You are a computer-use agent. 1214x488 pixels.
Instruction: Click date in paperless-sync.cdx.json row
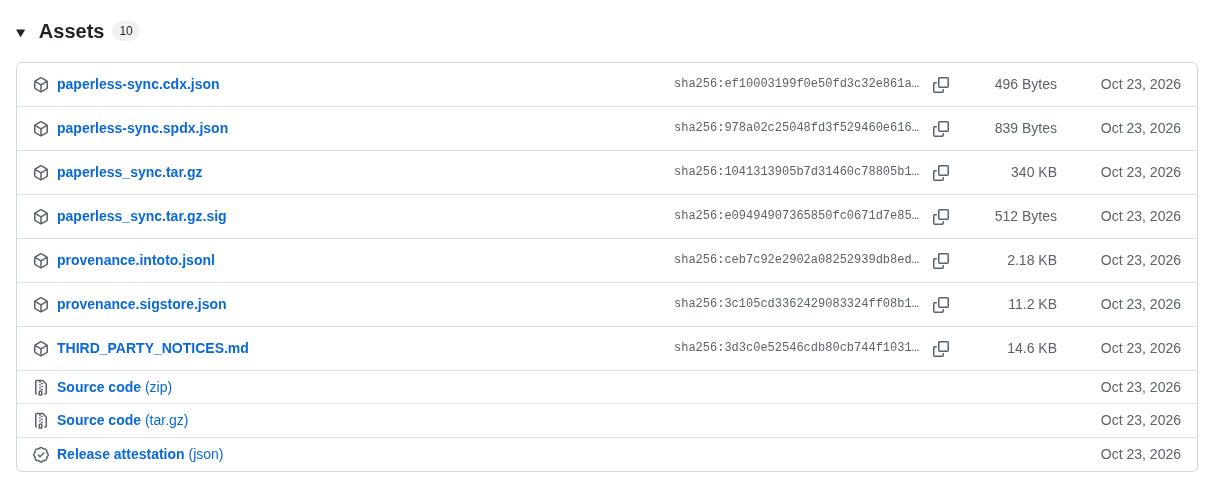point(1141,84)
